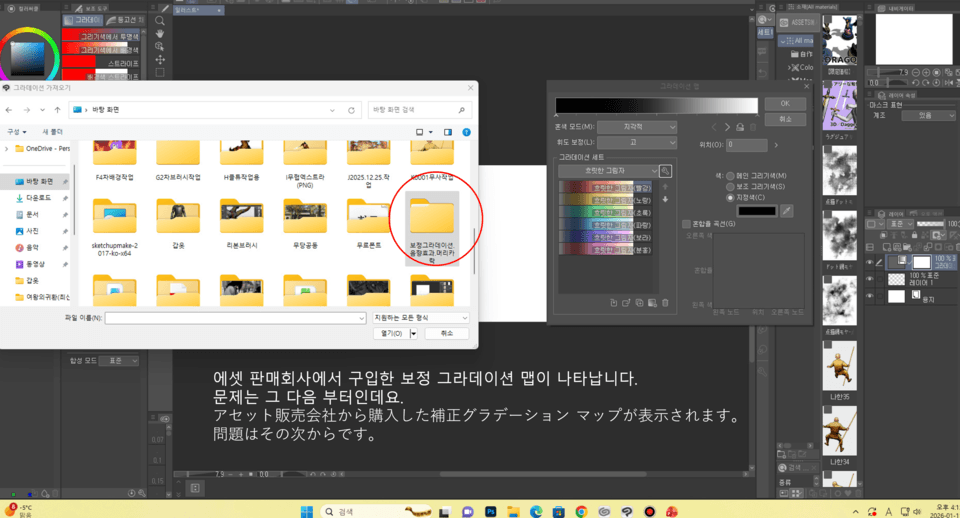960x518 pixels.
Task: Open the file type filter dropdown
Action: pyautogui.click(x=421, y=318)
